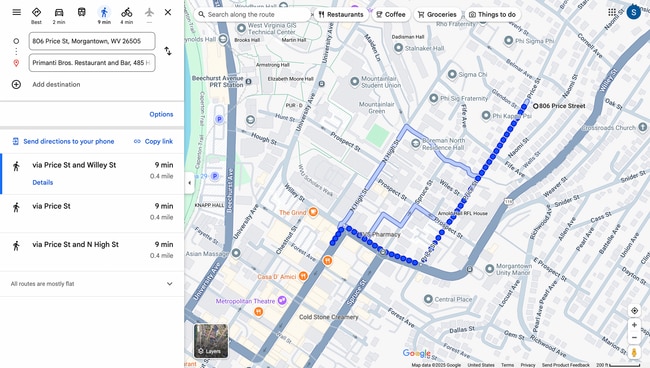650x368 pixels.
Task: Open Details for Willey St route
Action: click(x=43, y=182)
